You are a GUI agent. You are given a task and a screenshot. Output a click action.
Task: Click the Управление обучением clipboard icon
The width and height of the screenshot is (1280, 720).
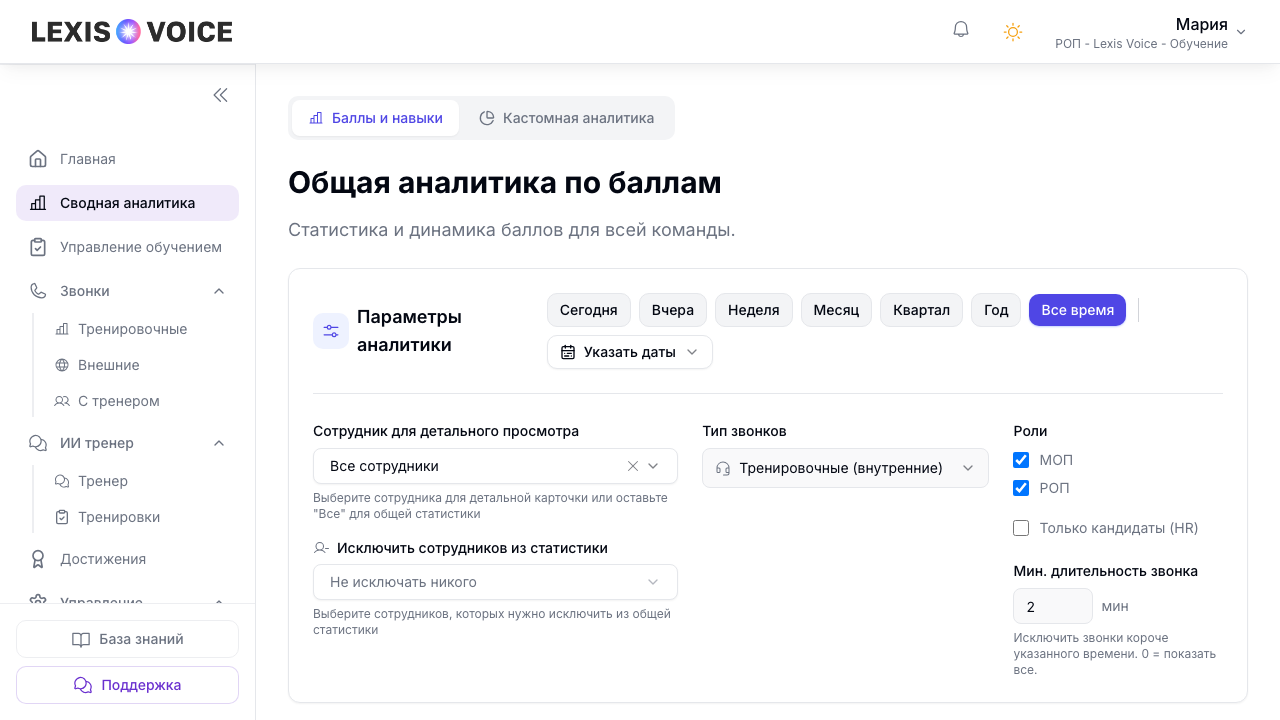click(x=38, y=247)
